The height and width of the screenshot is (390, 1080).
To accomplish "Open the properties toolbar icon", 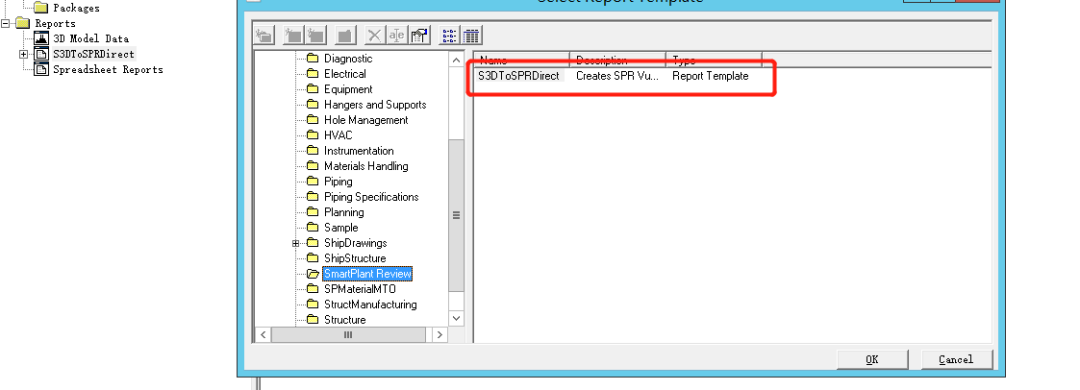I will 419,35.
